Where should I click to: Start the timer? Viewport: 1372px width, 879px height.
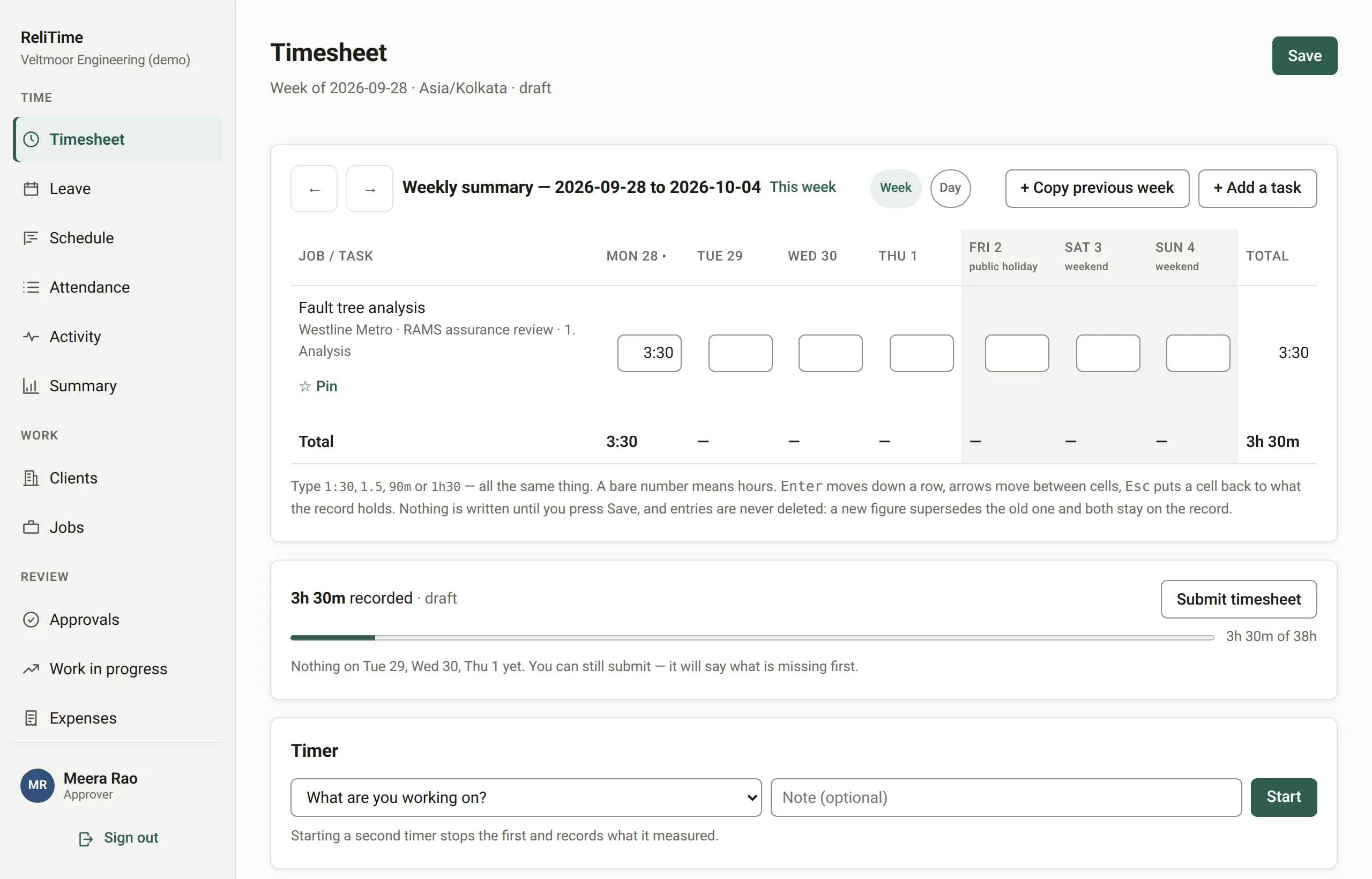[1284, 798]
